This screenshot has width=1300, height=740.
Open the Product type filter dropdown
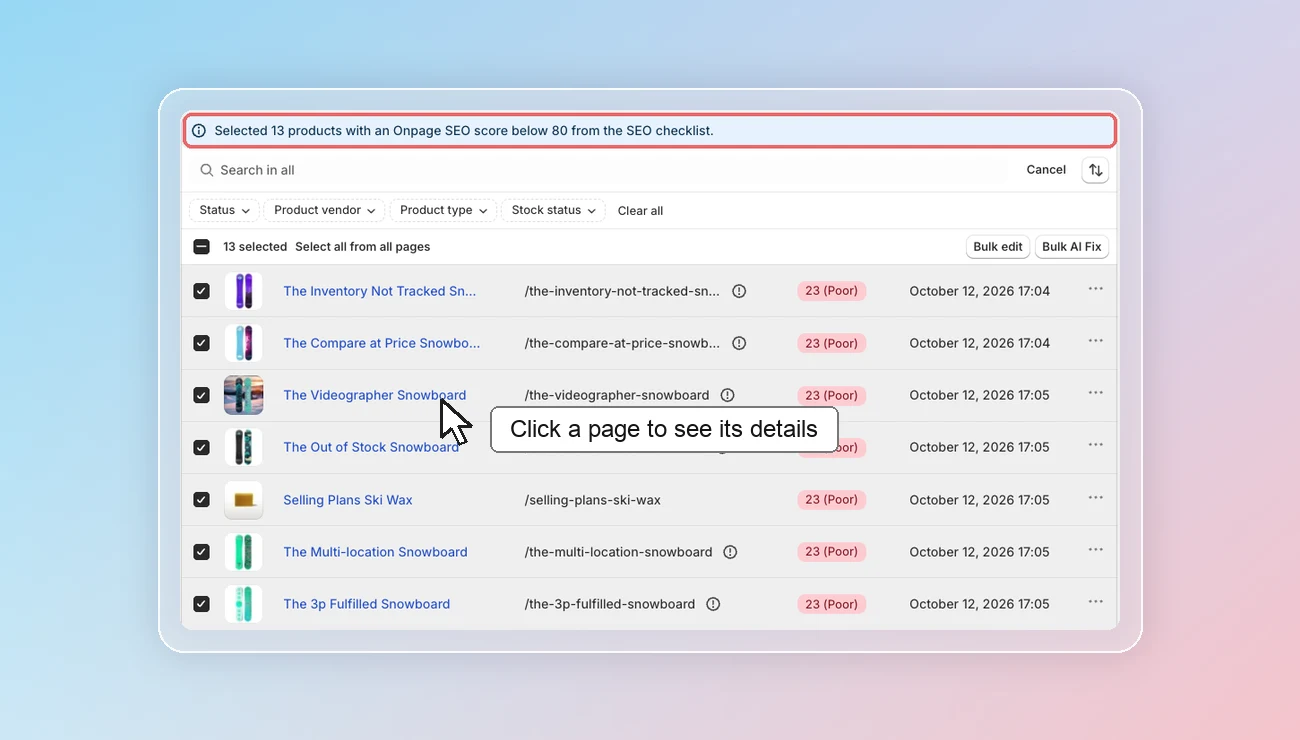443,210
